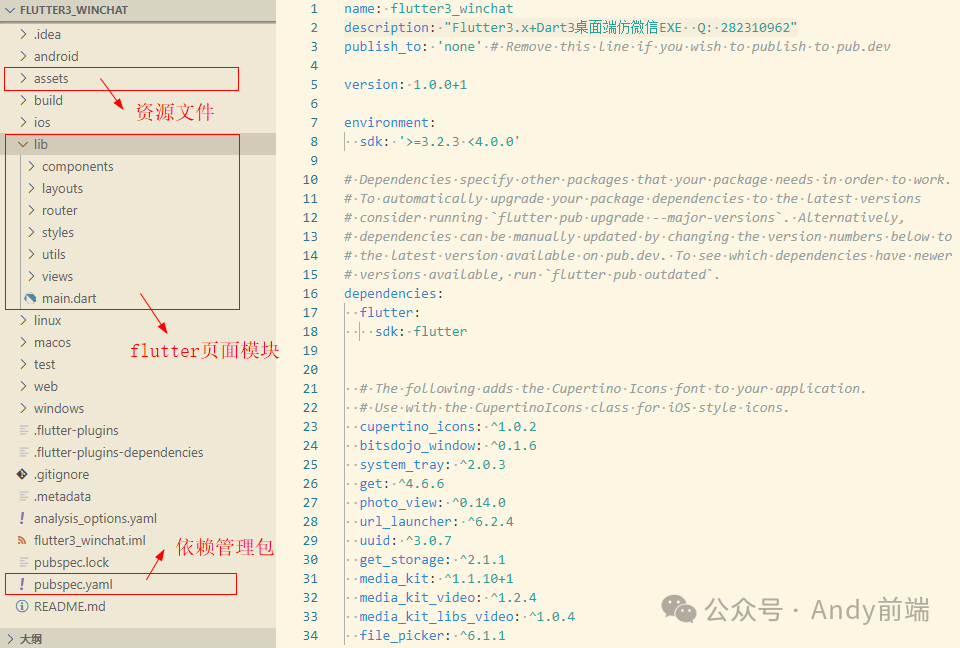
Task: Collapse the FLUTTER3_WINCHAT root folder chevron
Action: tap(10, 10)
